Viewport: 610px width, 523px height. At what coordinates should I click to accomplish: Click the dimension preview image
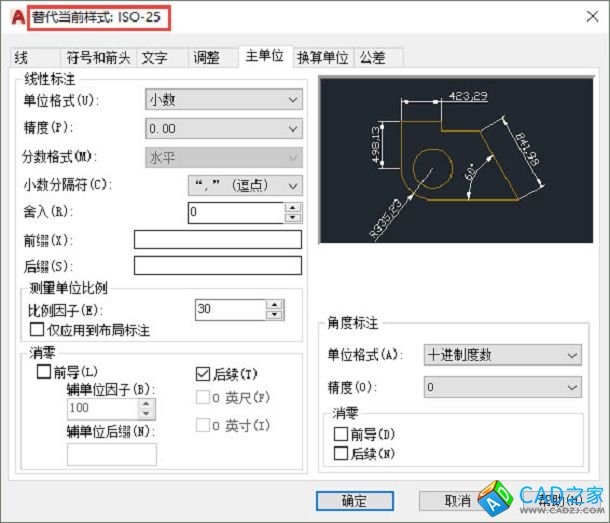tap(455, 162)
